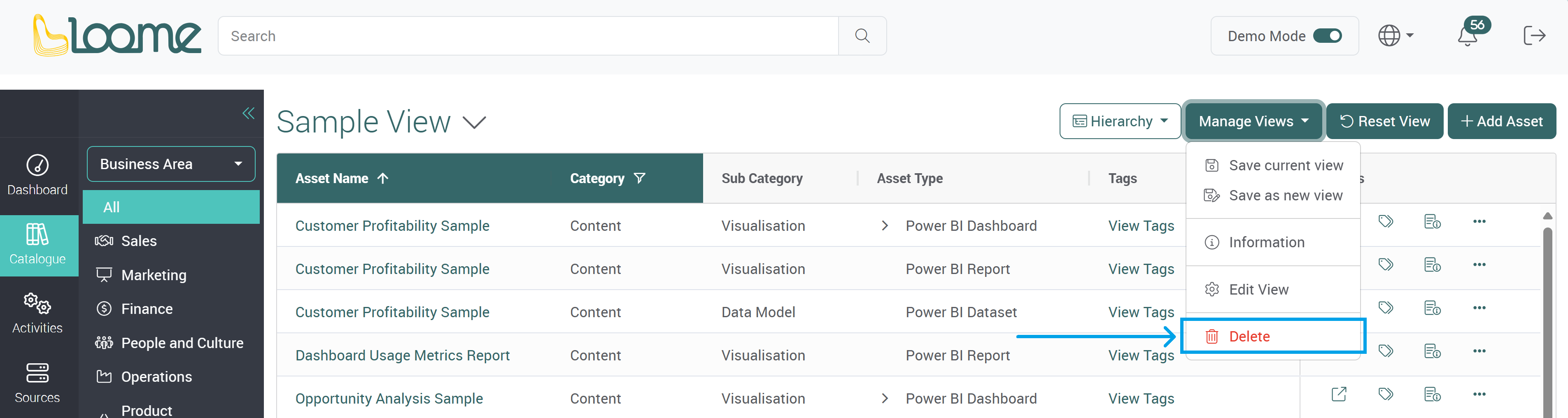Open more options for first Customer Profitability row
The width and height of the screenshot is (1568, 418).
tap(1479, 221)
